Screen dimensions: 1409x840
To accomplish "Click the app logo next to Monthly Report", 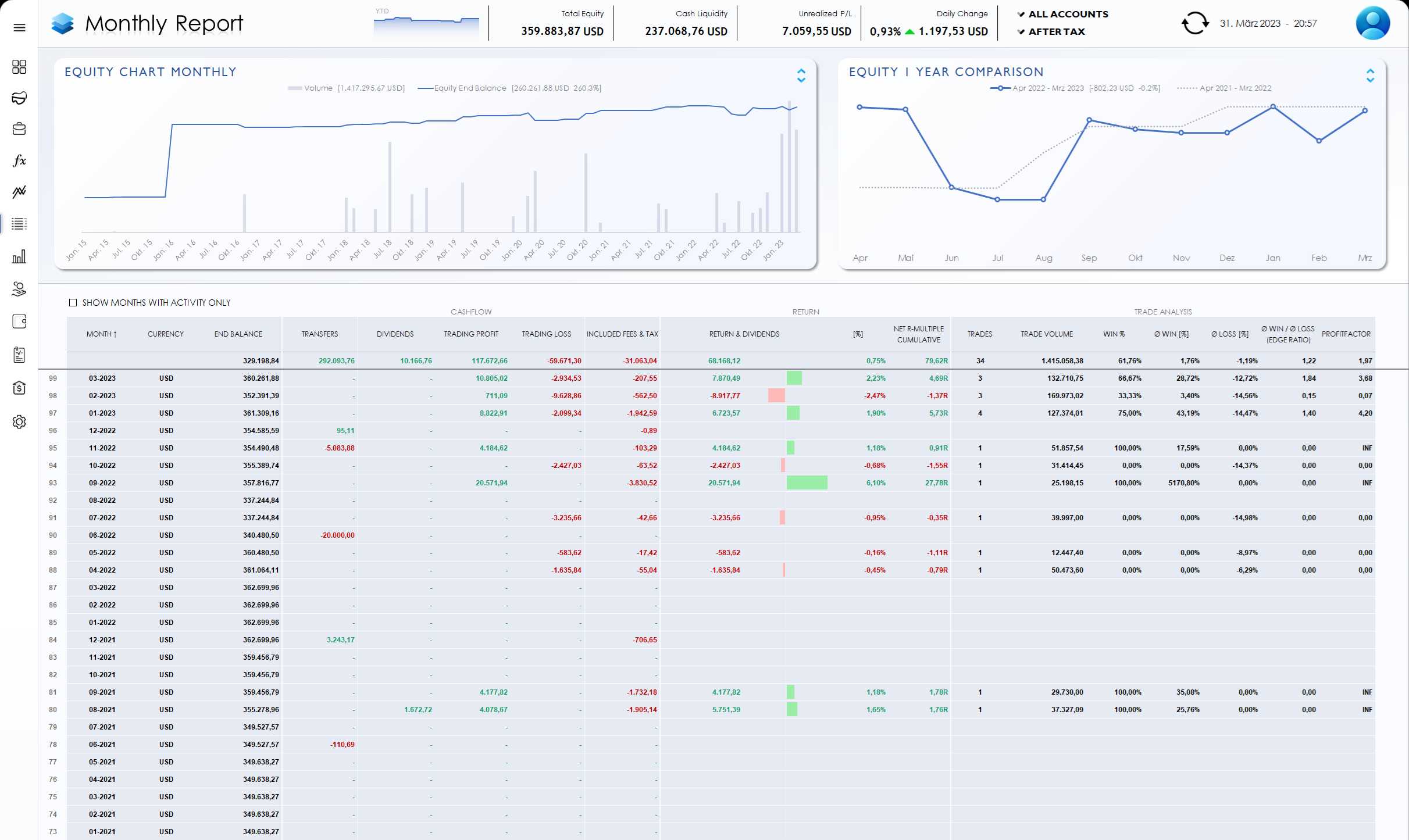I will (x=63, y=23).
